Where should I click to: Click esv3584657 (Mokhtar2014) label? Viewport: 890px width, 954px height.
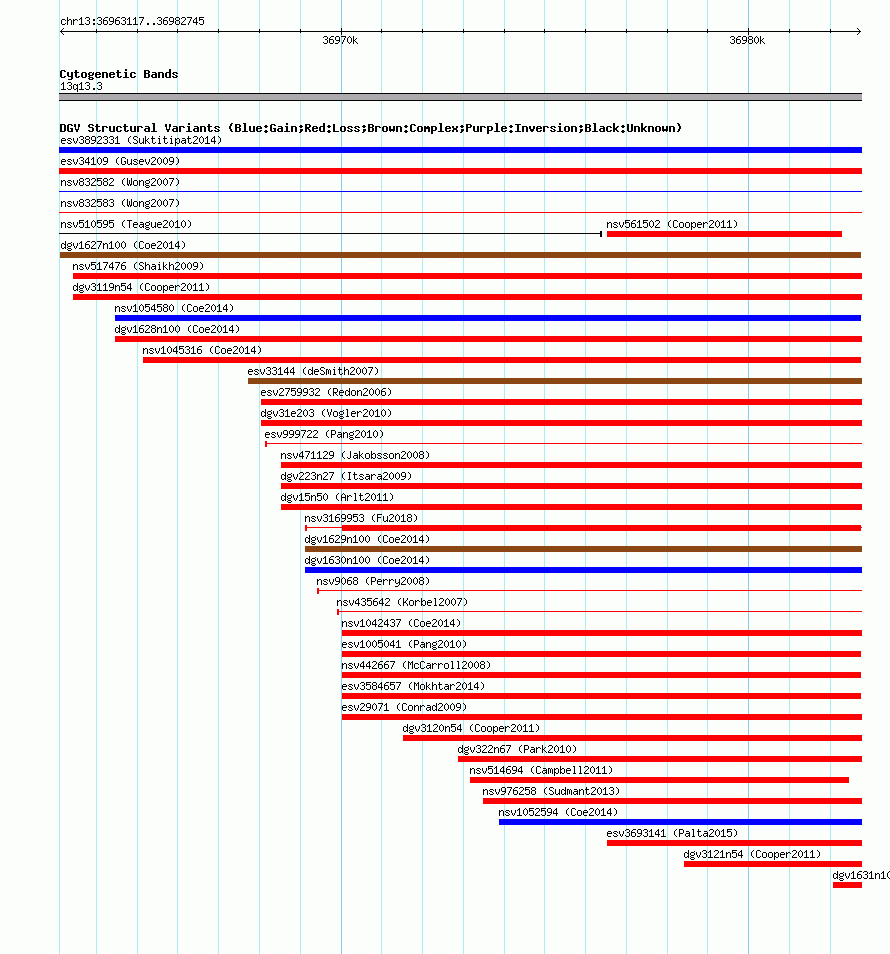[x=413, y=686]
